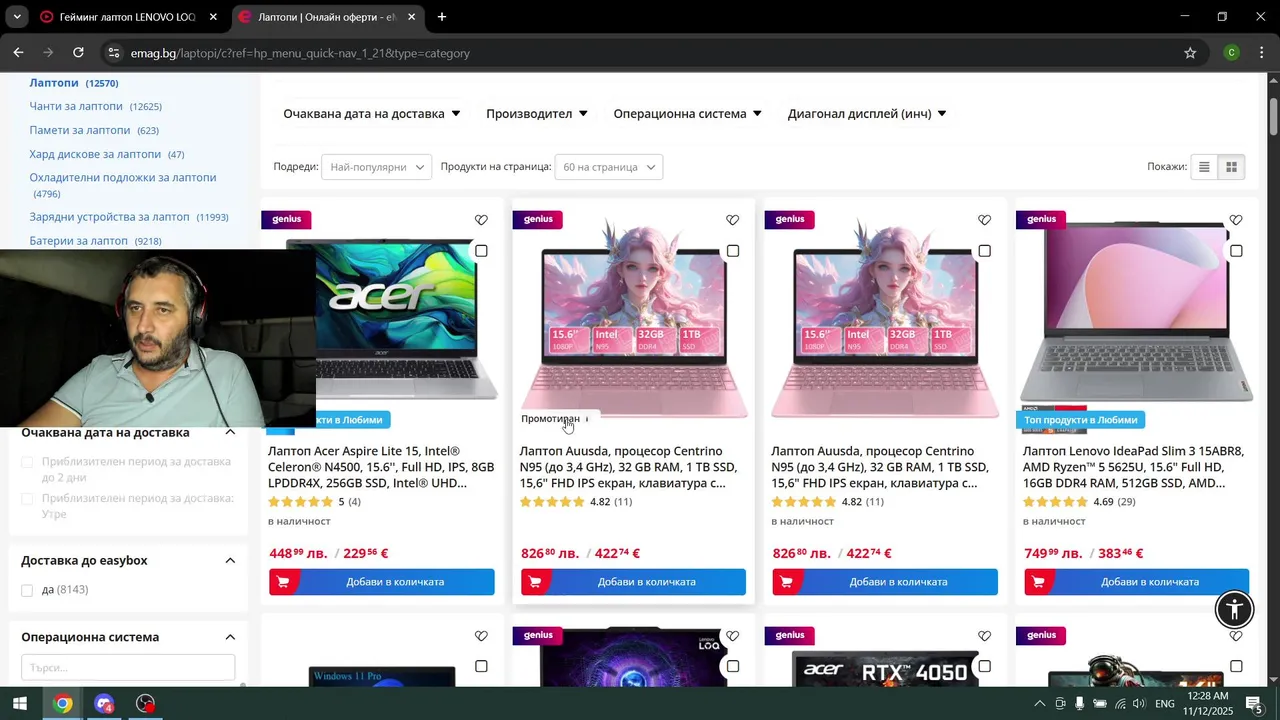Check compare box on Acer Aspire Lite 15
This screenshot has width=1280, height=720.
click(x=481, y=251)
